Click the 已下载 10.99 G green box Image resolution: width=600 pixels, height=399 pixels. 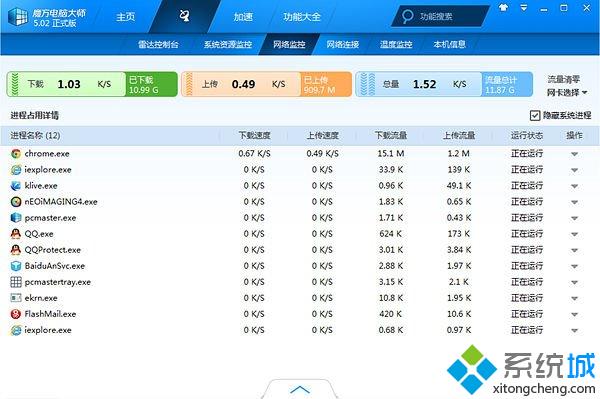pos(152,84)
